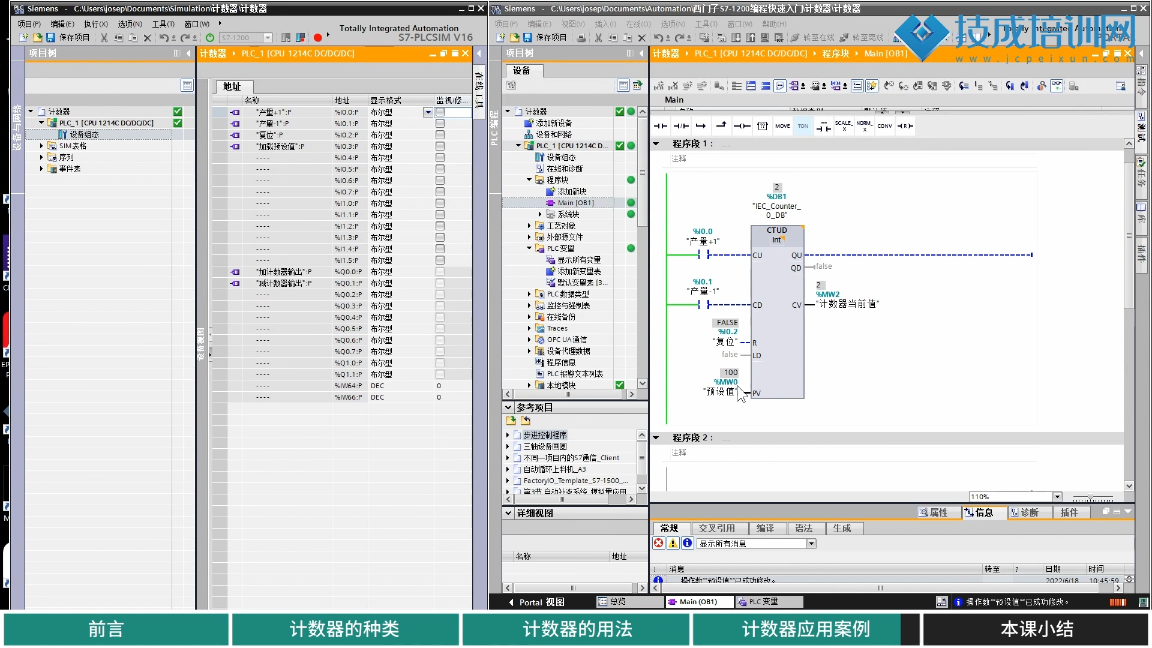
Task: Toggle 产量-1 monitor checkbox
Action: 439,124
